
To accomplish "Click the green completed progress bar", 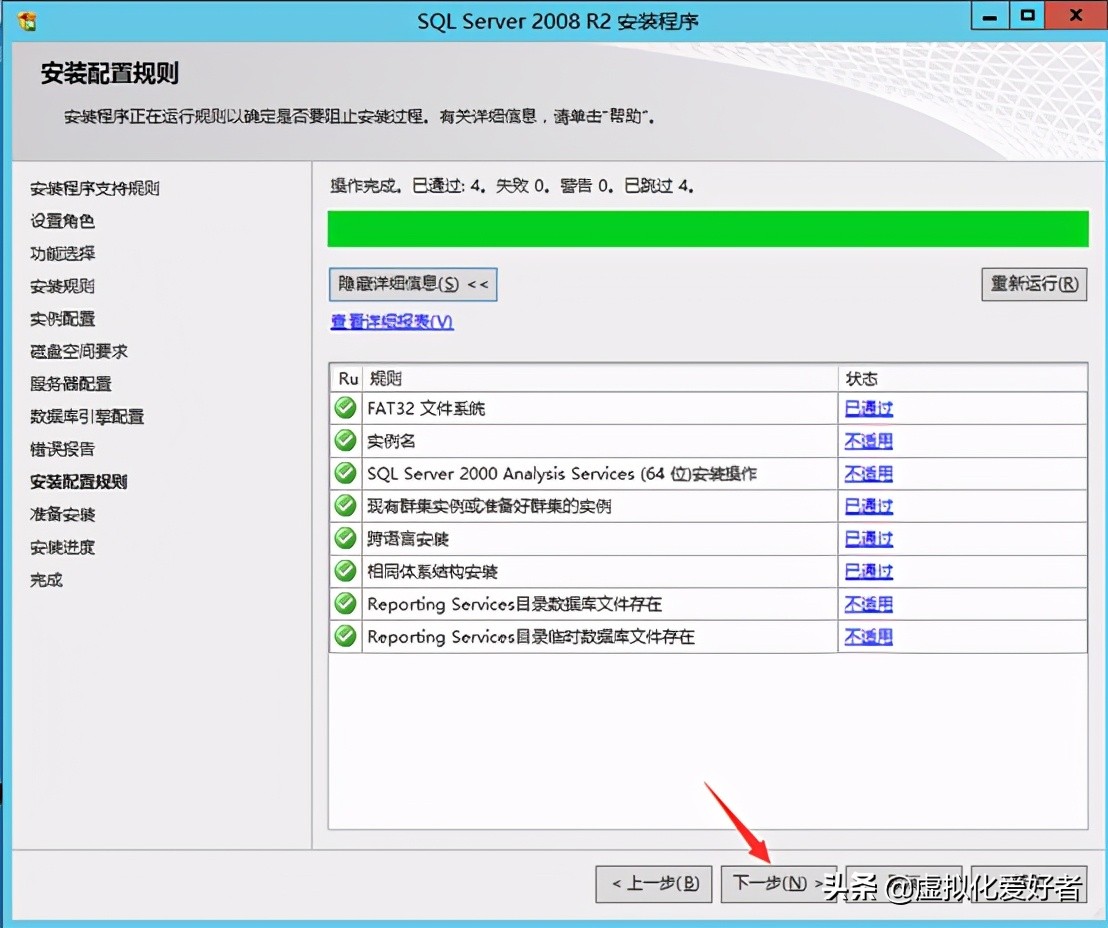I will point(707,228).
